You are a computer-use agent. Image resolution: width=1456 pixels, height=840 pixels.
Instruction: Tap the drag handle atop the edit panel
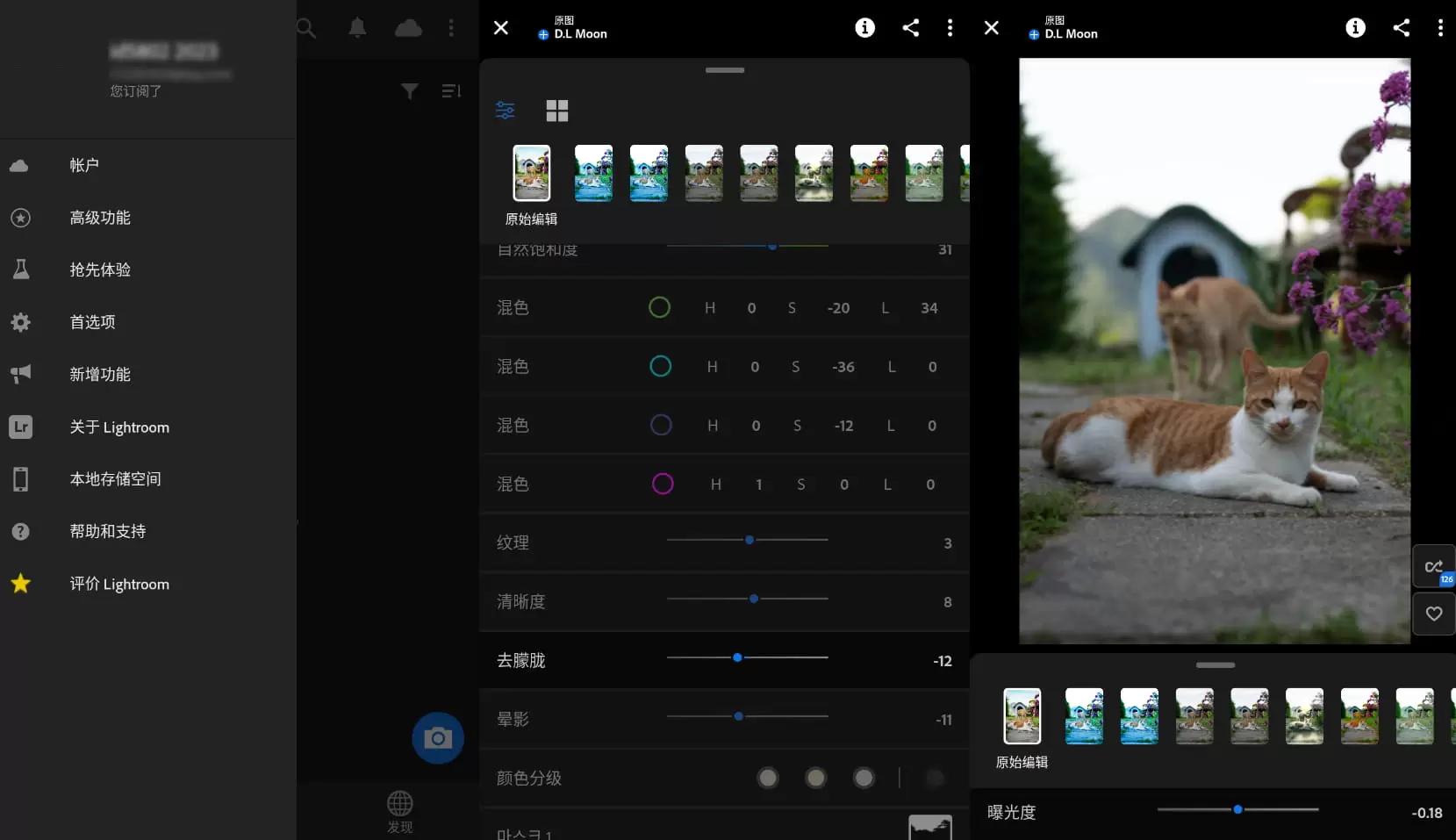click(725, 70)
